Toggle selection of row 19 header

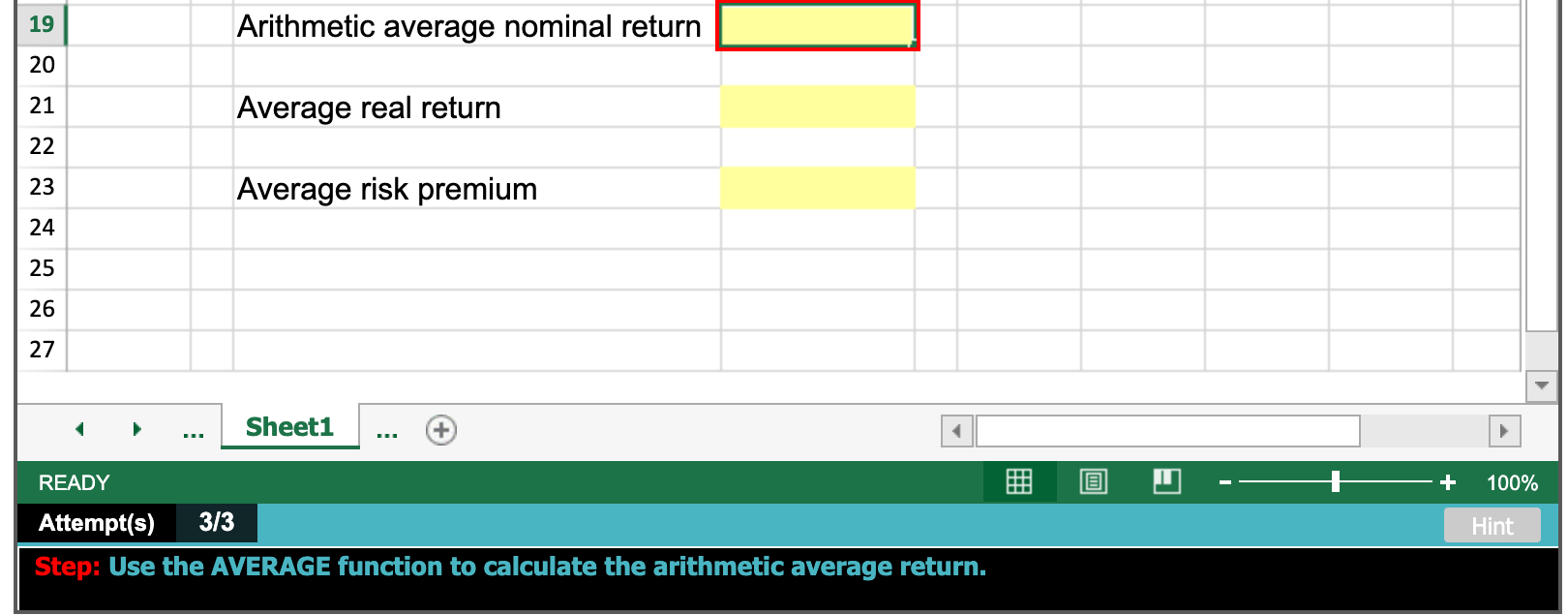click(41, 25)
